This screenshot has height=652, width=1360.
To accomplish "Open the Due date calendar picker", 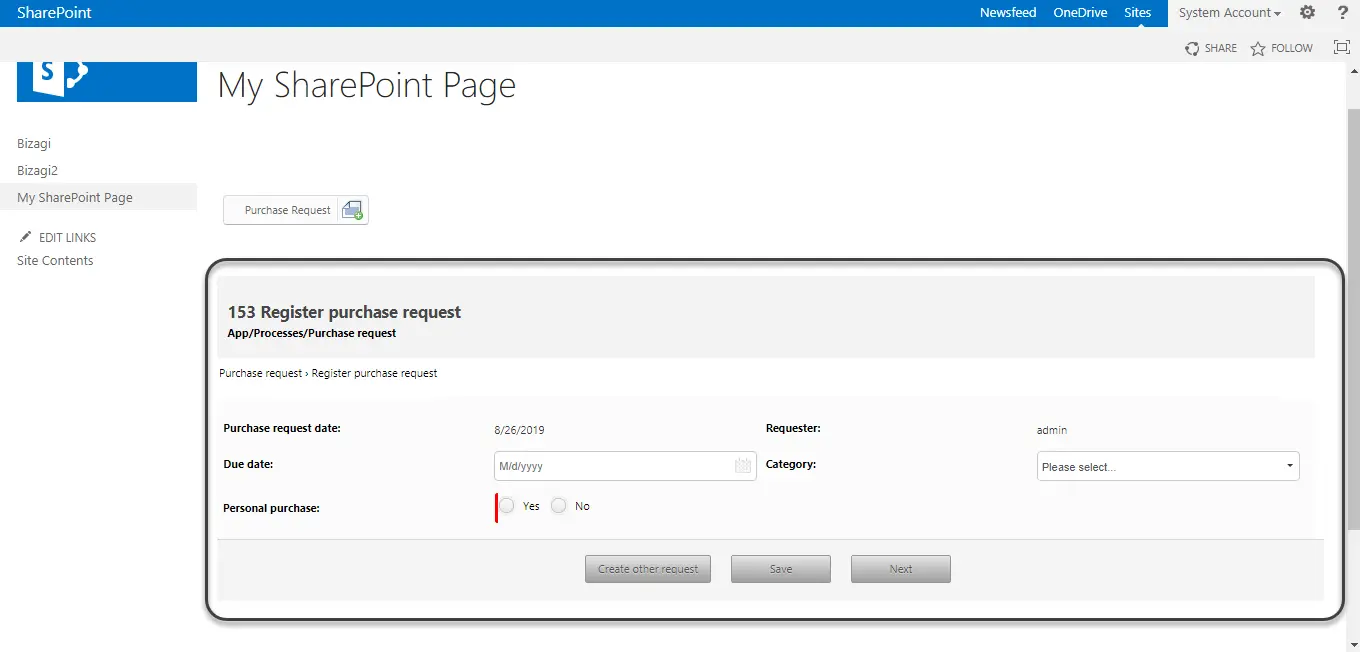I will pyautogui.click(x=743, y=466).
